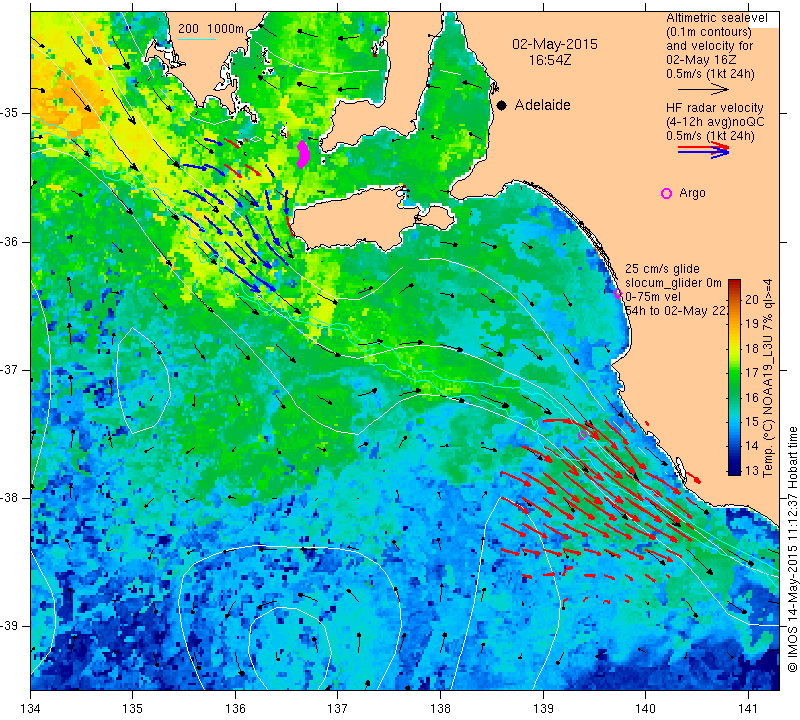The width and height of the screenshot is (800, 720).
Task: Select colorbar value 20
Action: 752,299
